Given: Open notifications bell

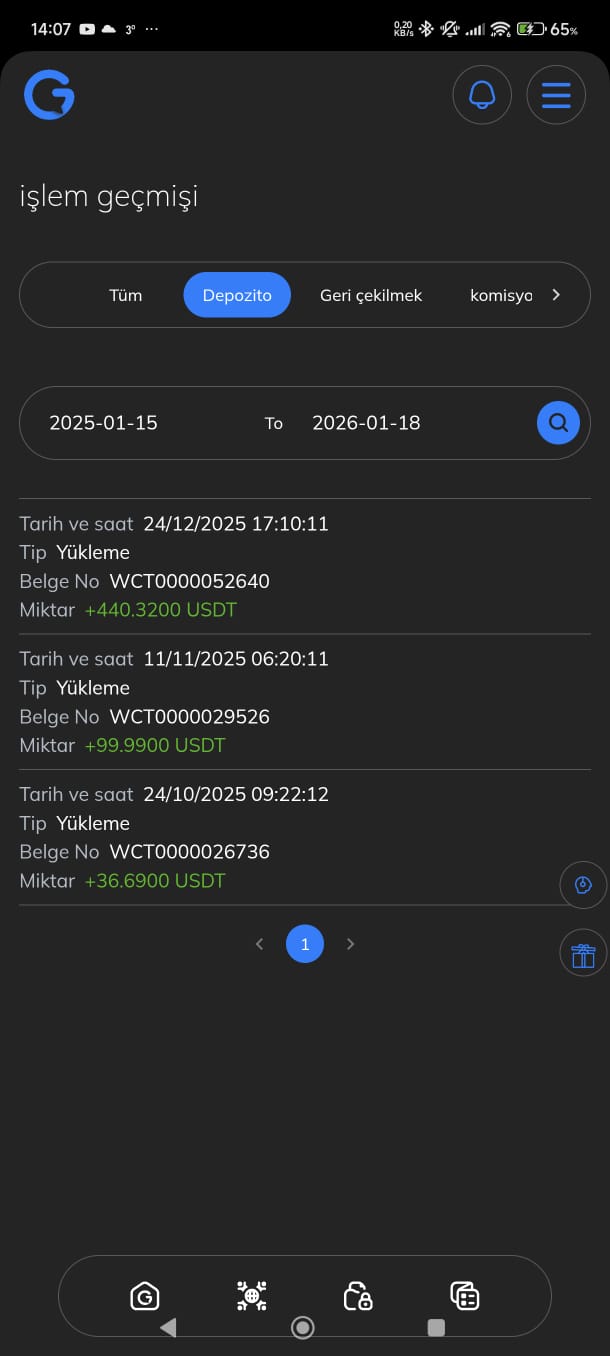Looking at the screenshot, I should tap(482, 95).
